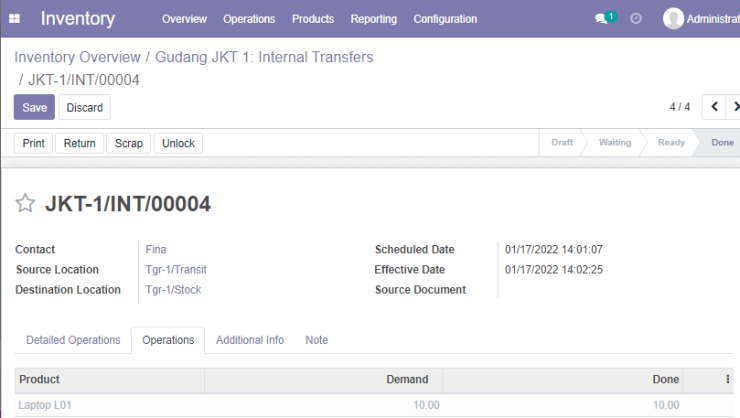Viewport: 740px width, 418px height.
Task: Mark JKT-1/INT/00004 as favorite star
Action: tap(25, 203)
